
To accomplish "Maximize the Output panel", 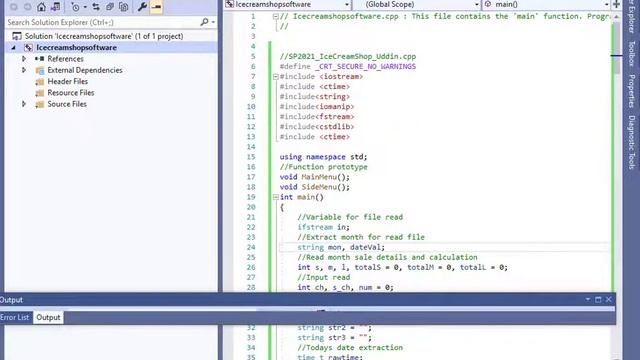I will 598,300.
